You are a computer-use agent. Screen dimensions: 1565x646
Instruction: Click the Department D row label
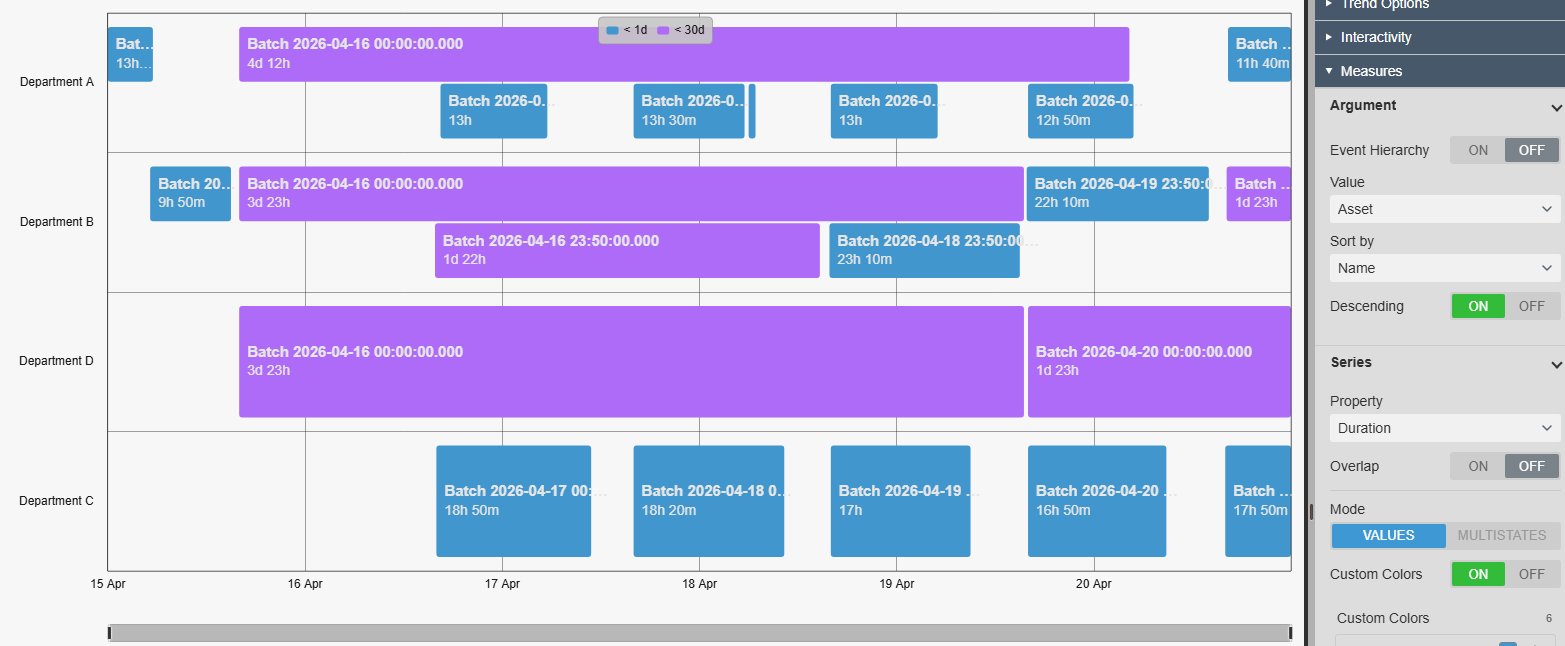(x=57, y=361)
